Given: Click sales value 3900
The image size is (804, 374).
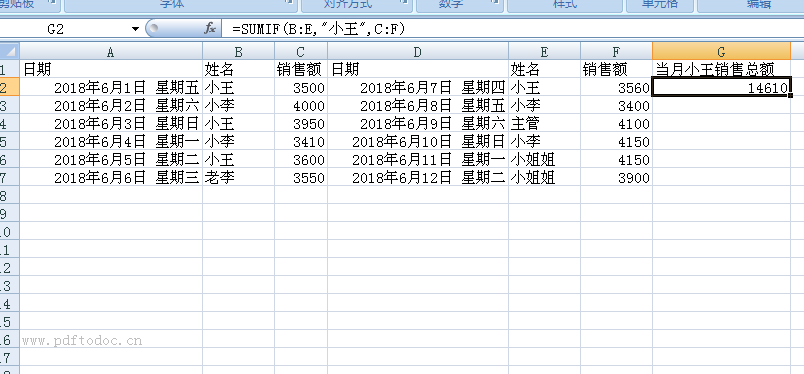Looking at the screenshot, I should click(x=616, y=178).
